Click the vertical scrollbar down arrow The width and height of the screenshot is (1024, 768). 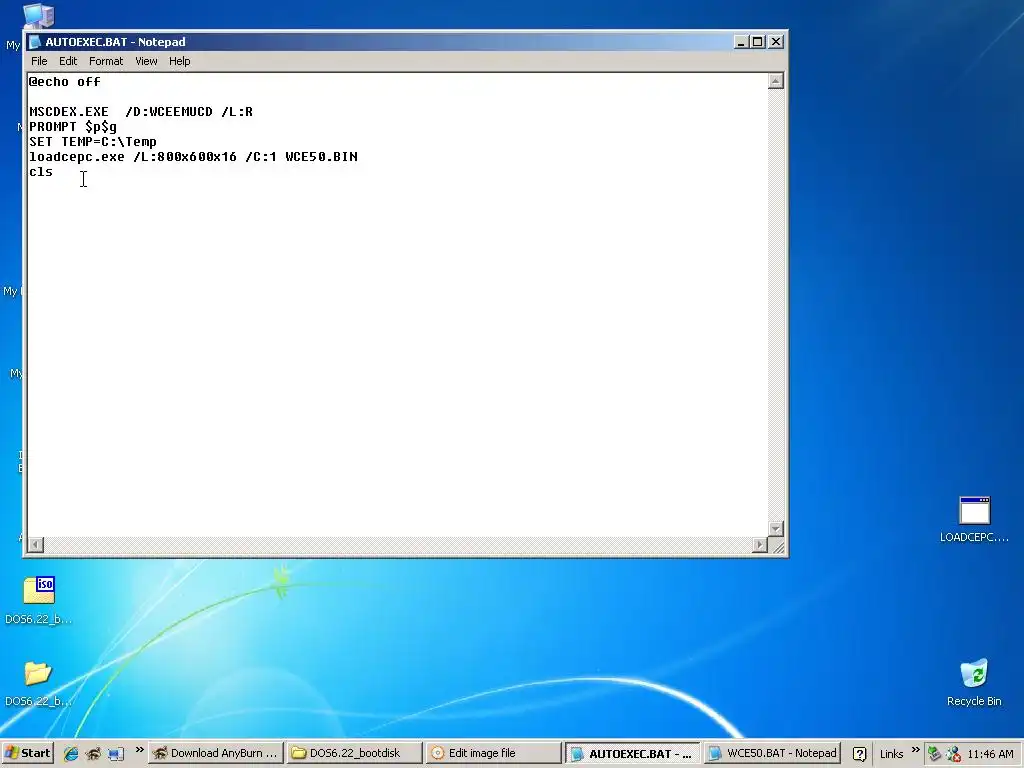point(775,528)
